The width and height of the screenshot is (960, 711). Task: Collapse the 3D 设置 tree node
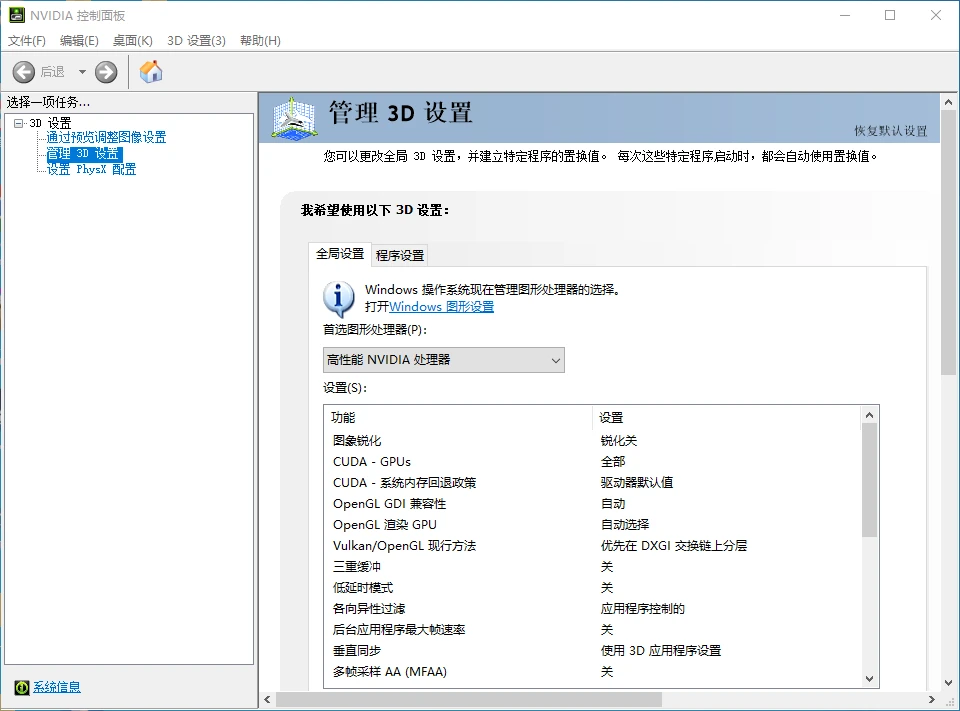[18, 123]
